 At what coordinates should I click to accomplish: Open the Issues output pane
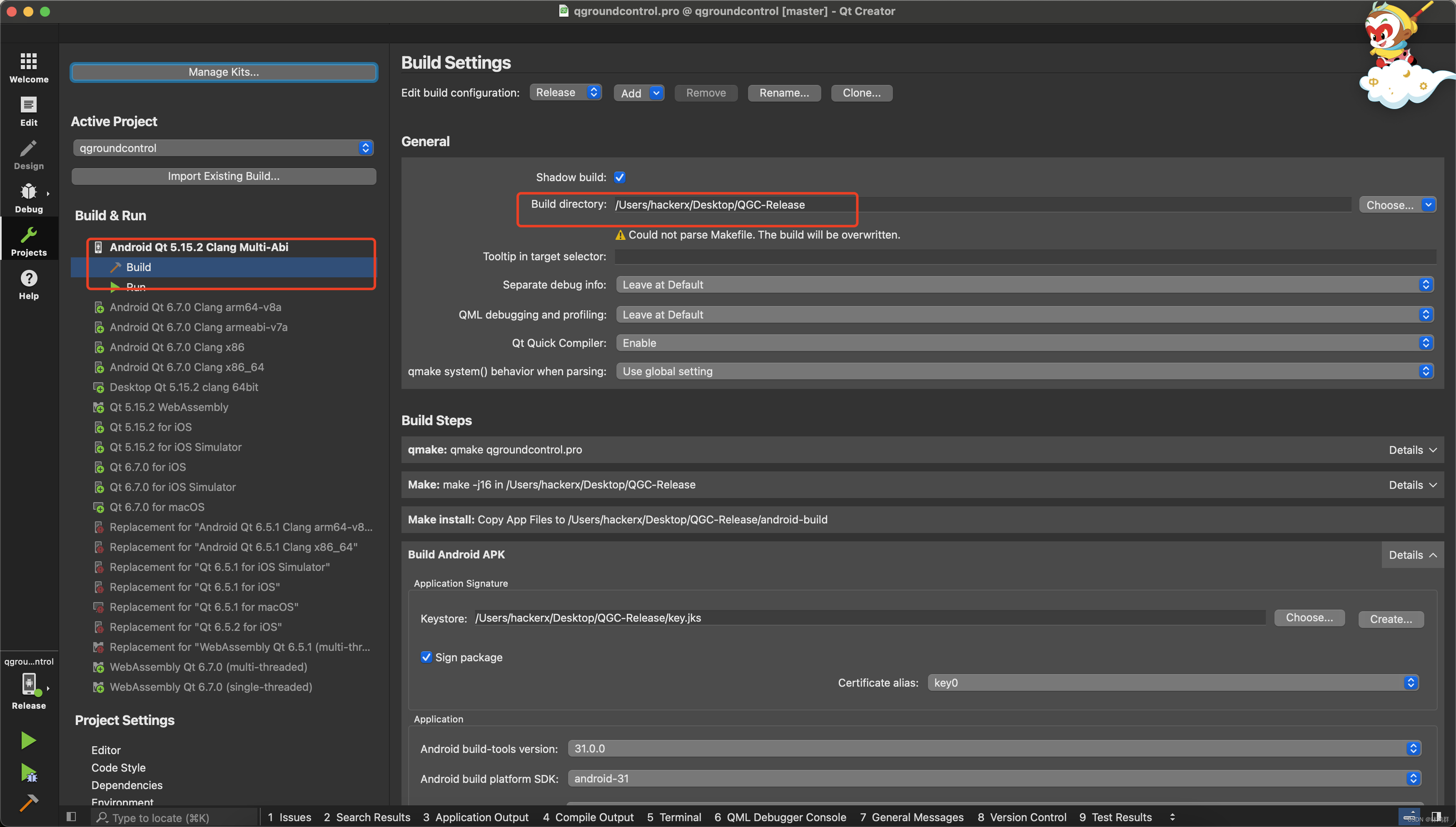coord(289,817)
